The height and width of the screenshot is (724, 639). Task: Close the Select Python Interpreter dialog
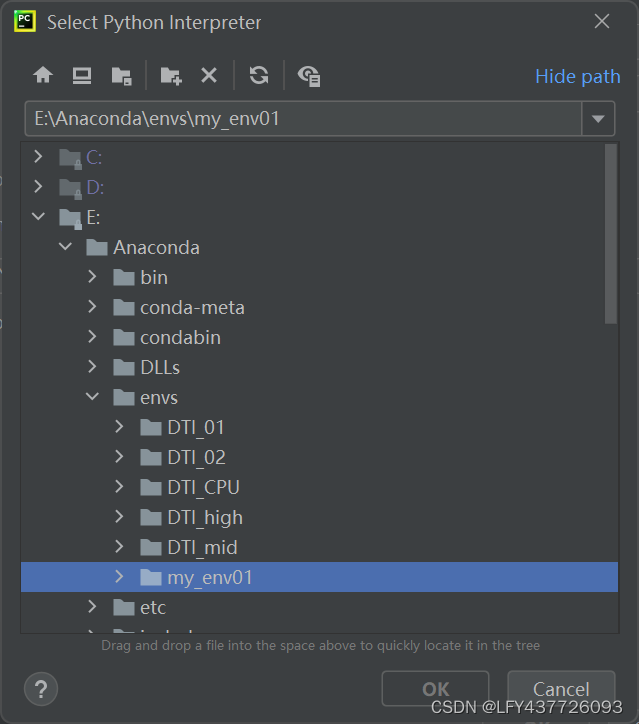(x=602, y=21)
